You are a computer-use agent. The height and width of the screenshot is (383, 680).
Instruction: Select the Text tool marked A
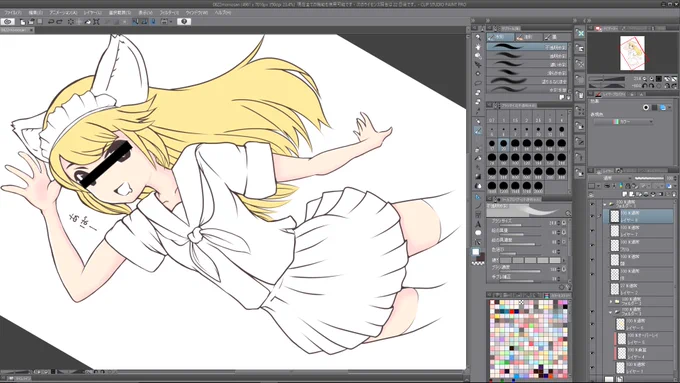(478, 224)
